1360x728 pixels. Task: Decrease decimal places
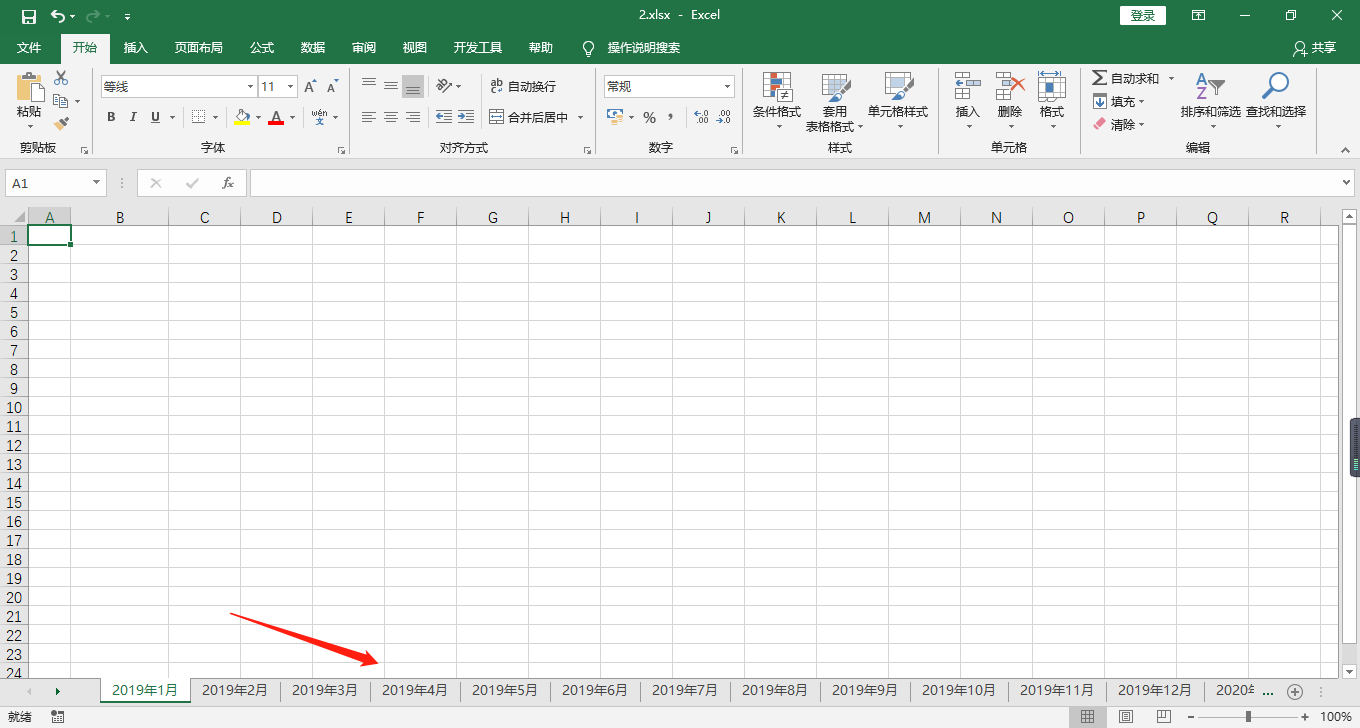pyautogui.click(x=723, y=117)
